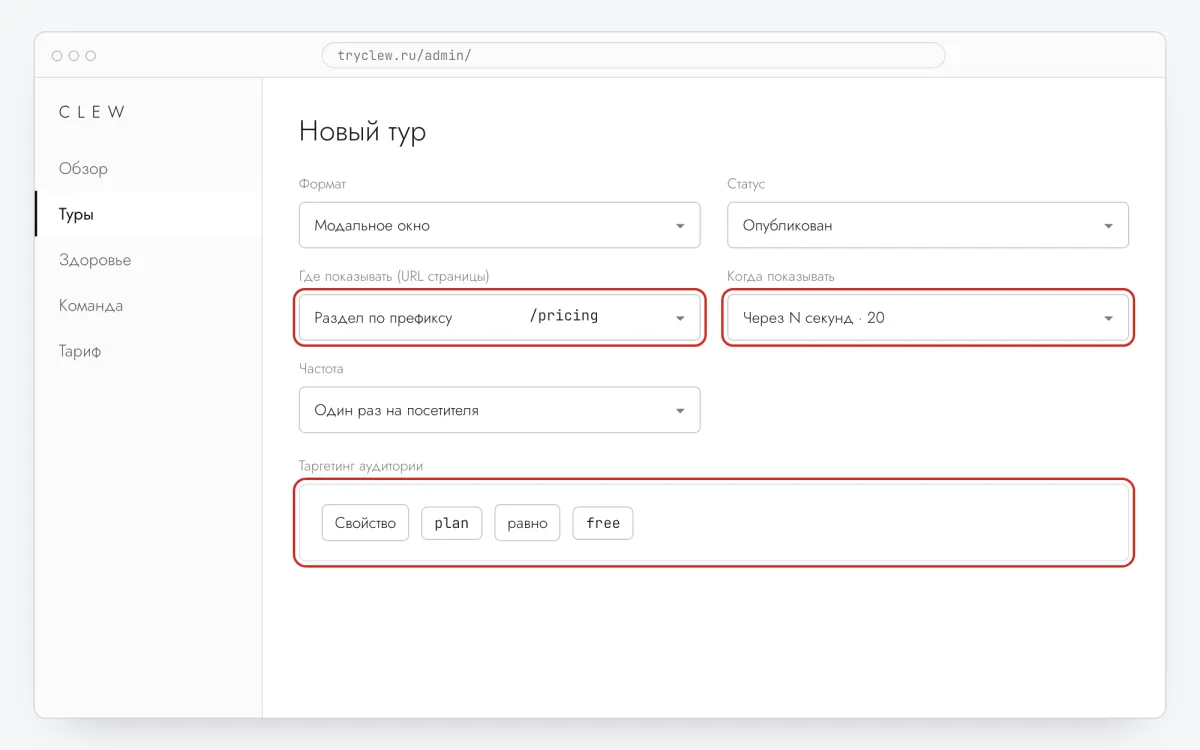1200x750 pixels.
Task: Click the plan property chip
Action: tap(451, 523)
